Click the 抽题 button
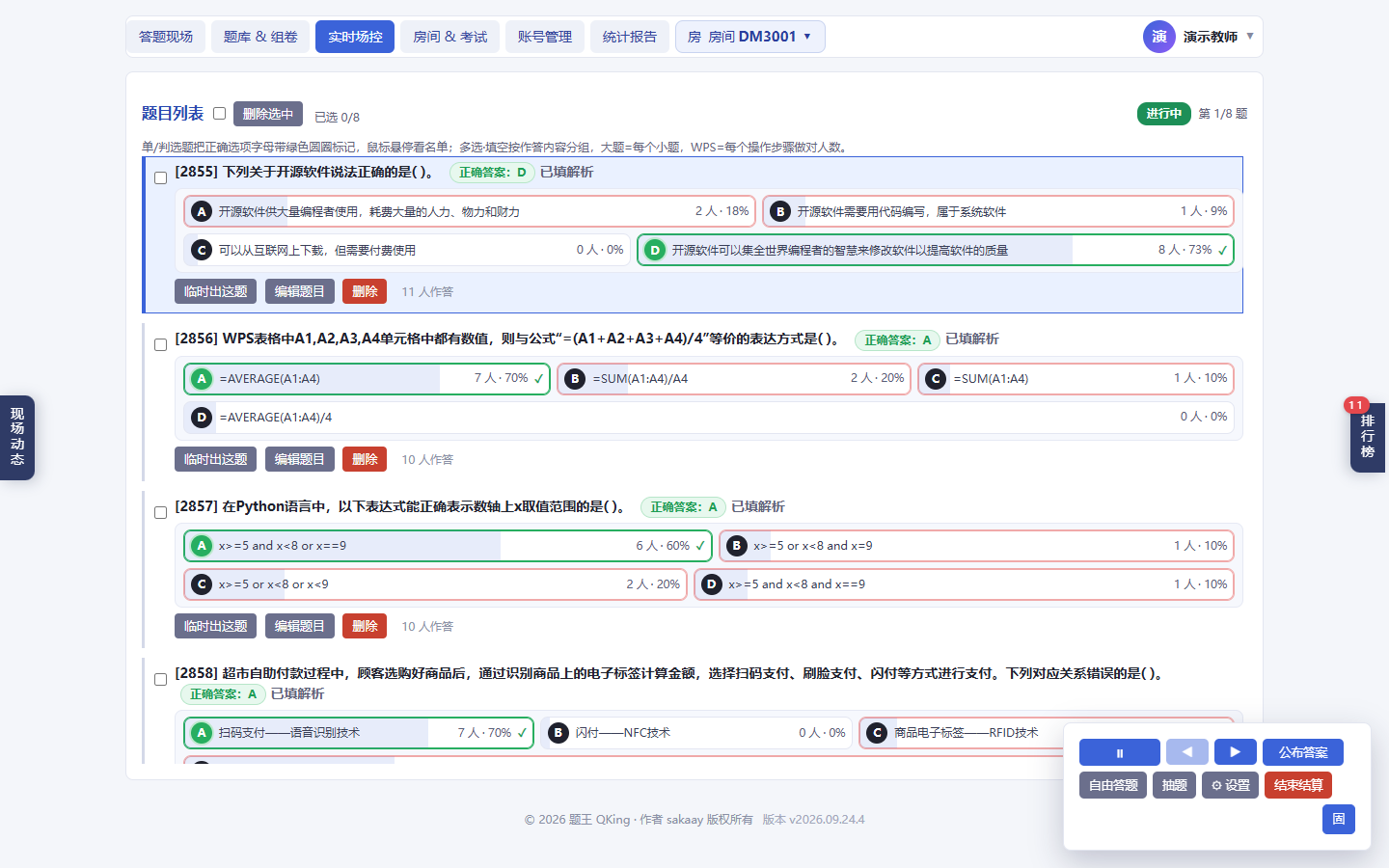This screenshot has width=1389, height=868. click(x=1174, y=785)
